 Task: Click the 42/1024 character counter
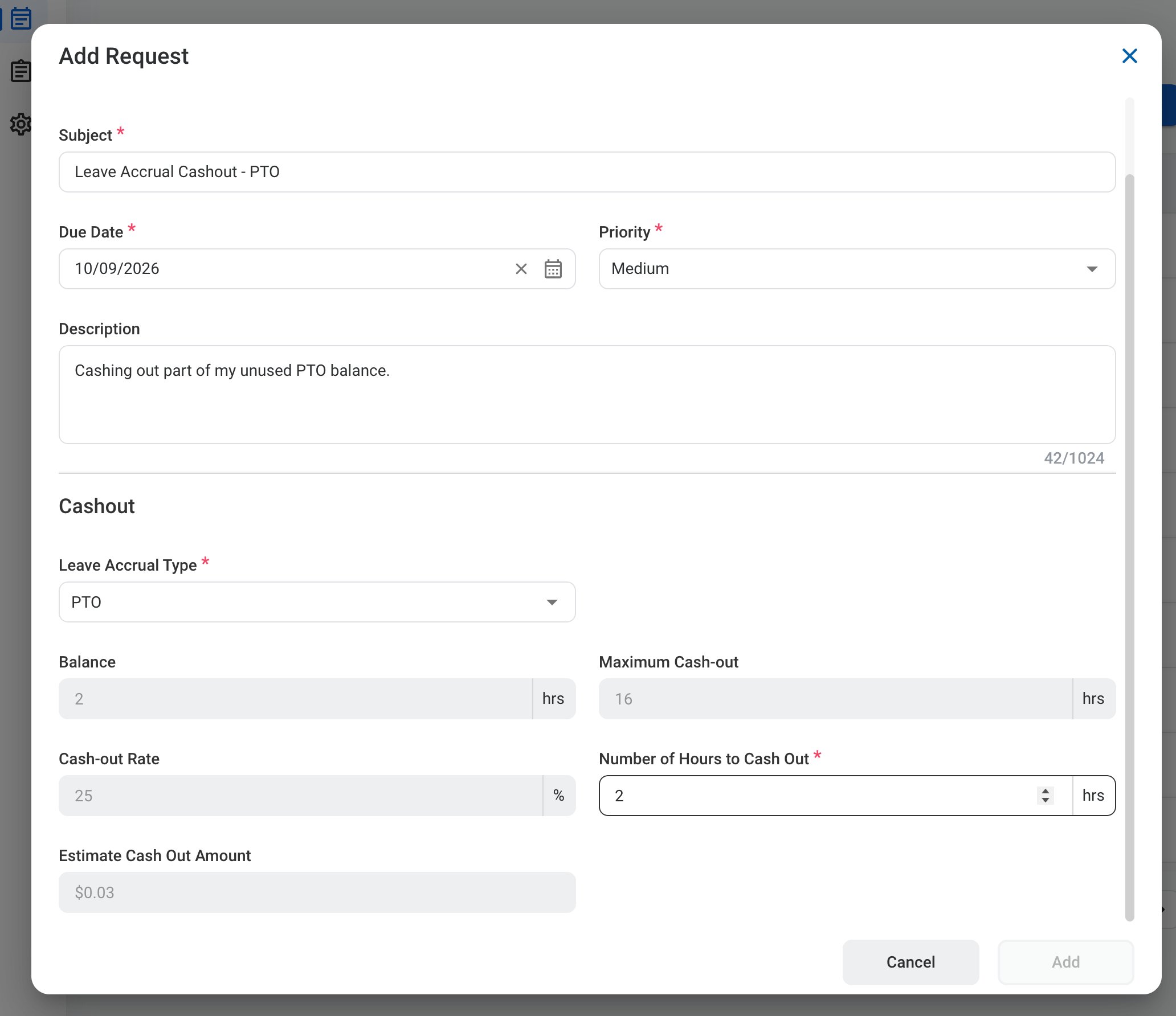[1073, 458]
